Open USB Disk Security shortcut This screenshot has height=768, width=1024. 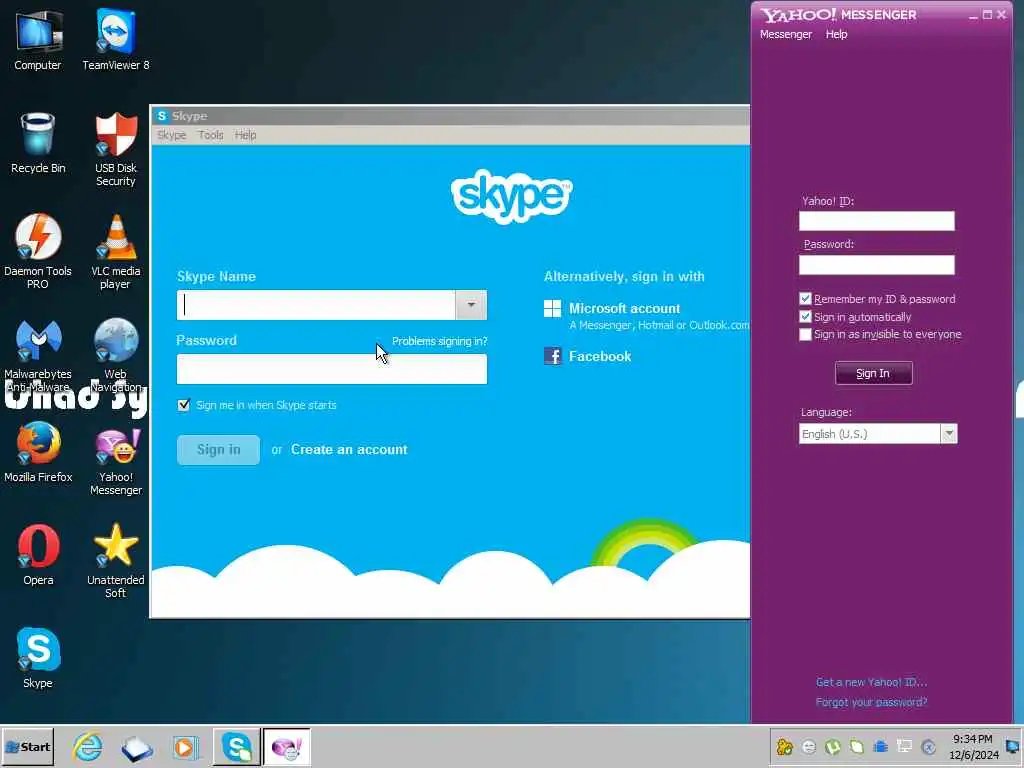click(116, 149)
